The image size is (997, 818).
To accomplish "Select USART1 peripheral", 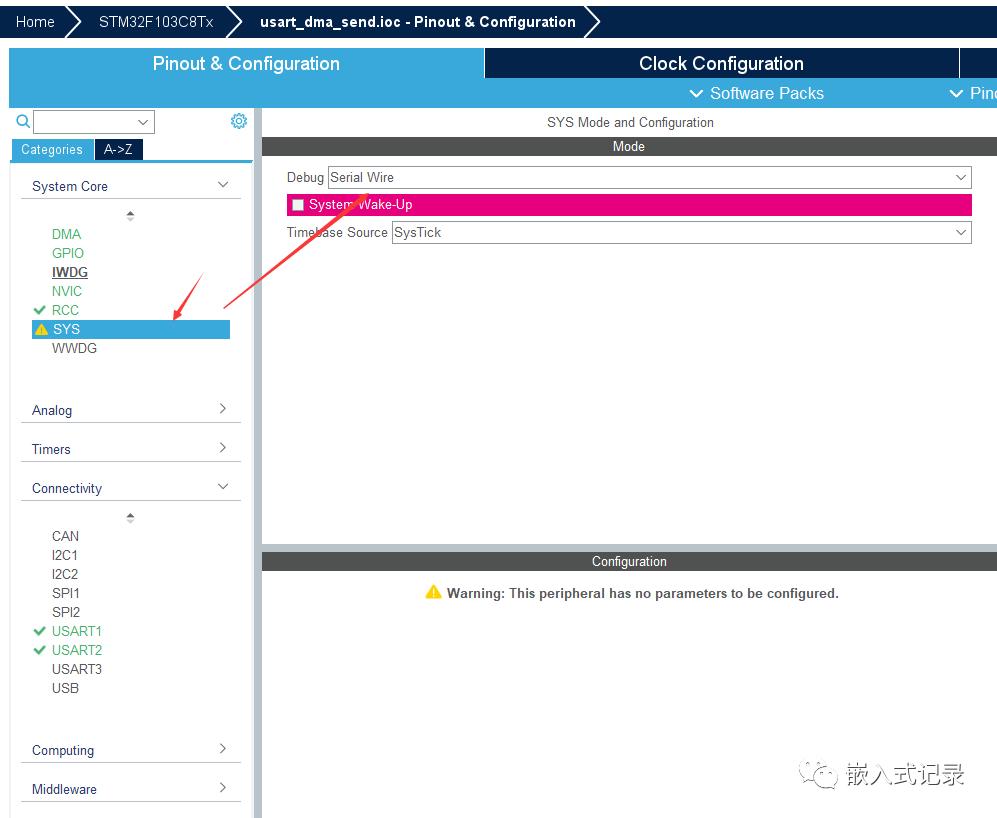I will point(76,632).
